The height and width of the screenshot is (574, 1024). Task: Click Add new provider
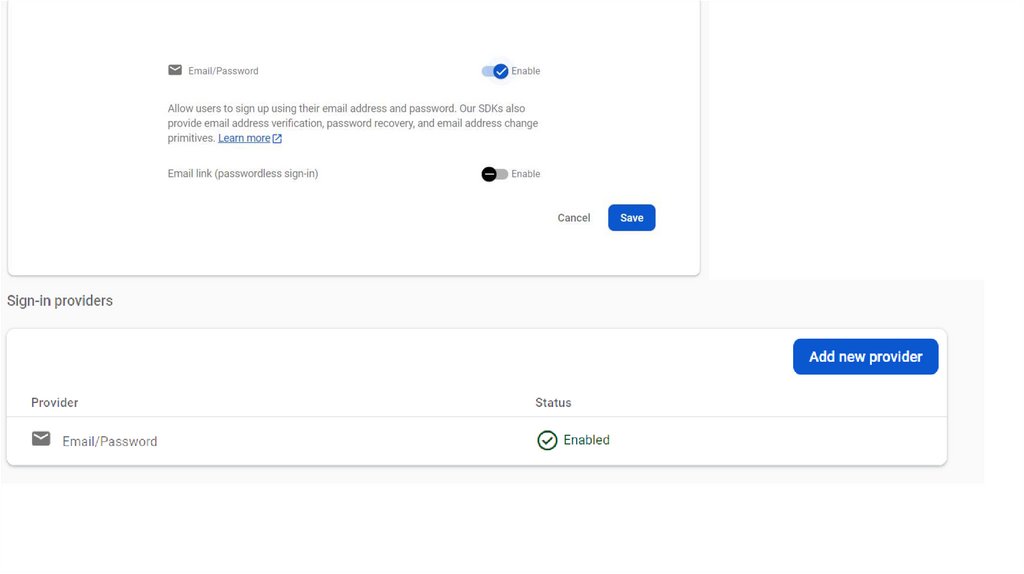[x=865, y=357]
